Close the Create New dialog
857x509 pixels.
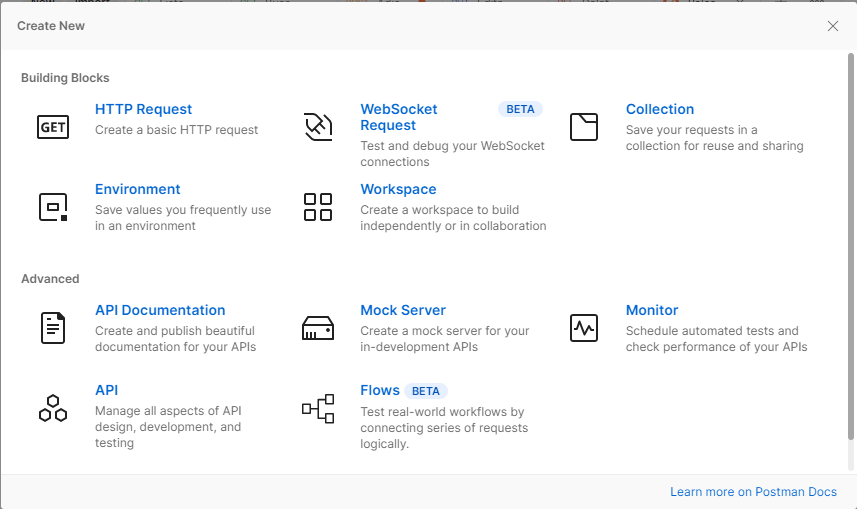tap(832, 26)
